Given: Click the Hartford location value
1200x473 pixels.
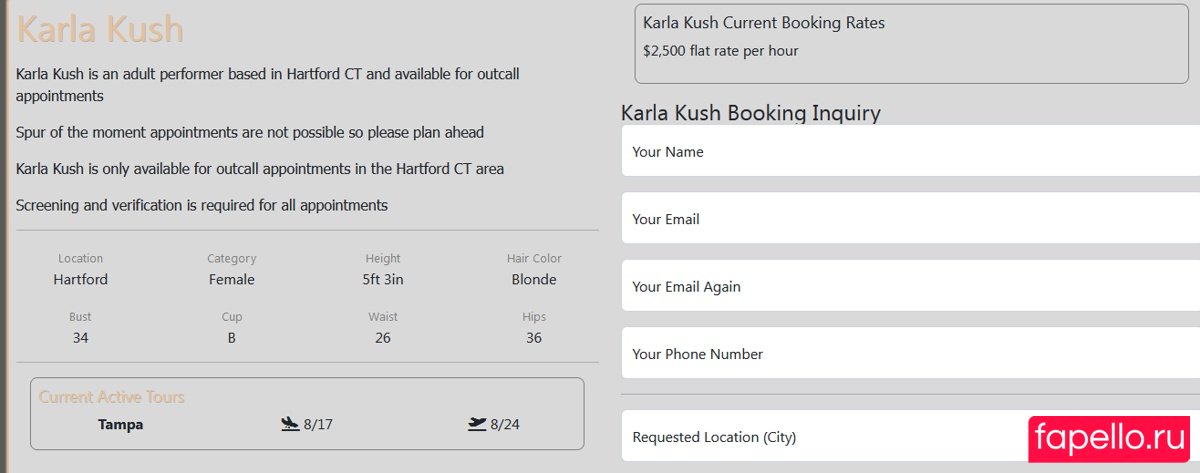Looking at the screenshot, I should point(80,280).
